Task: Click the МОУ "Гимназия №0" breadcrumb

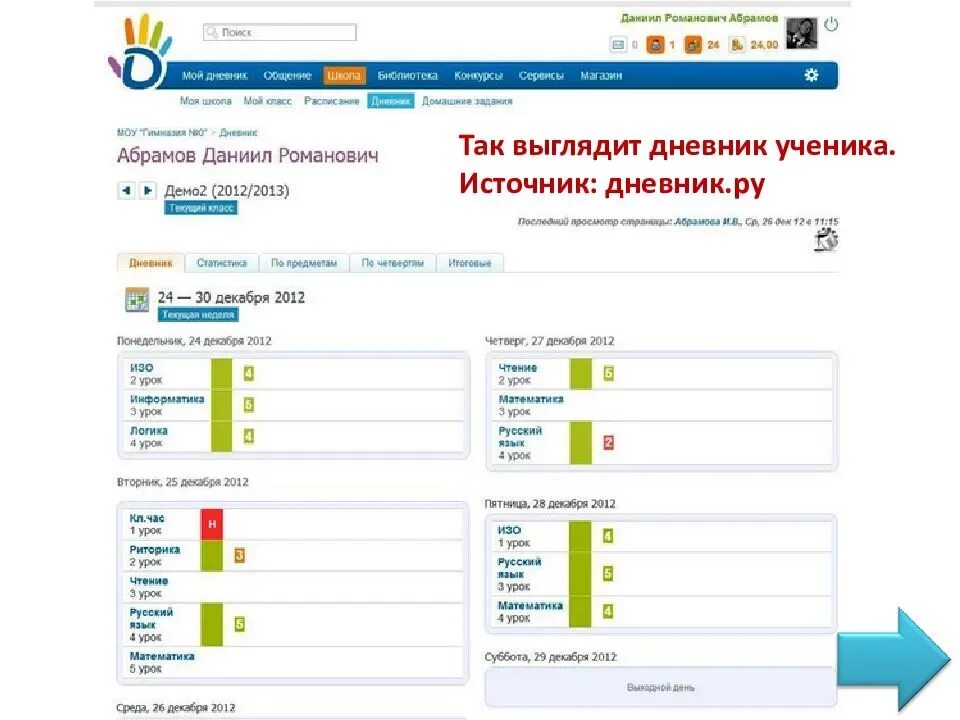Action: (162, 132)
